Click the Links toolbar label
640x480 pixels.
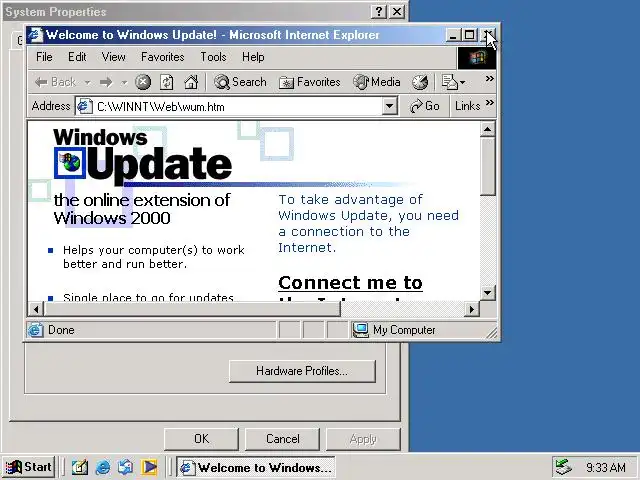(467, 106)
